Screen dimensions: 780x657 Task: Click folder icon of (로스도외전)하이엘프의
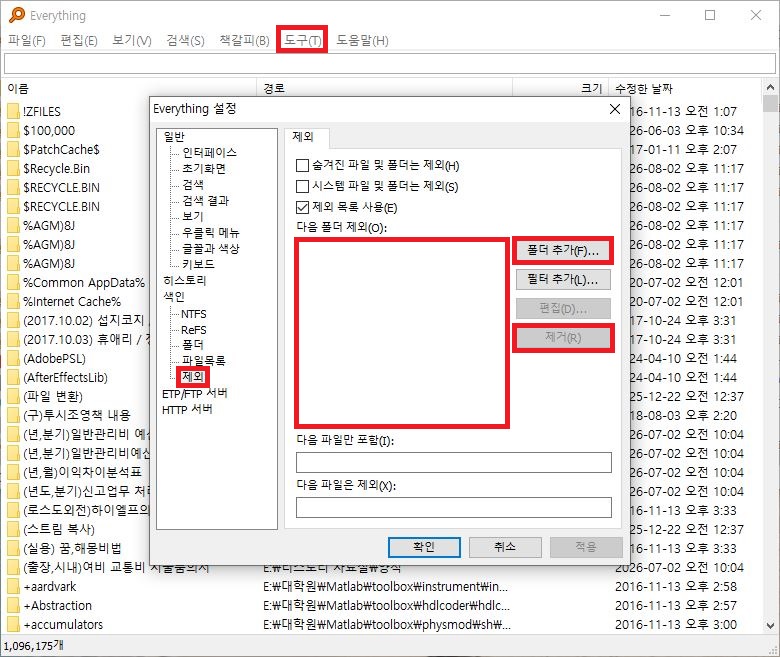[13, 510]
